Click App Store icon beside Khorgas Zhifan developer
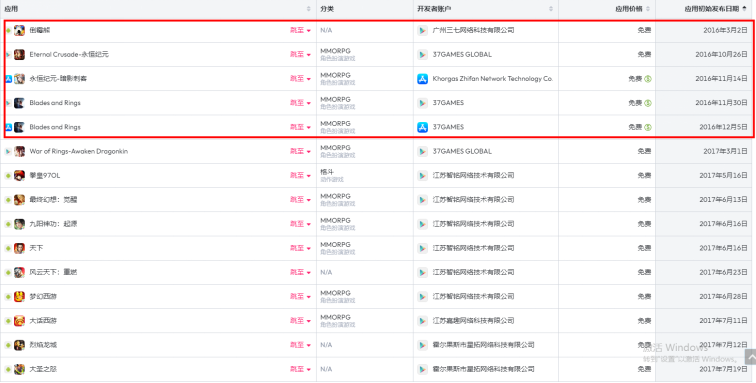756x383 pixels. (x=422, y=79)
